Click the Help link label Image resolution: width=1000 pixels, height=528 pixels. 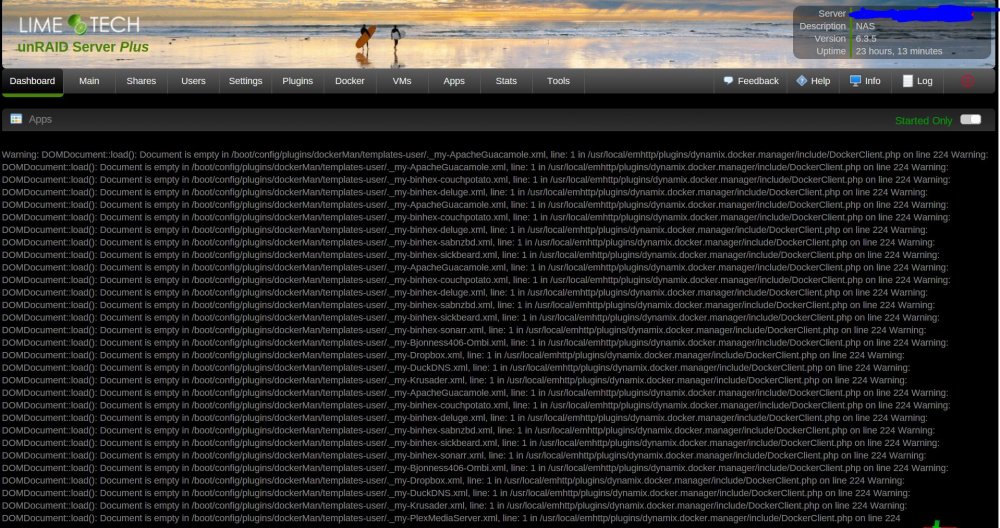(x=820, y=81)
